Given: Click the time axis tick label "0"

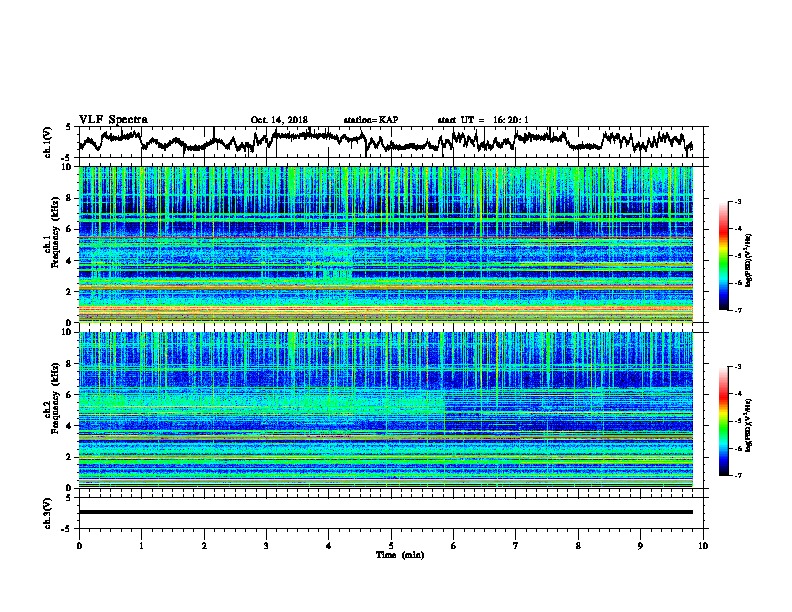Looking at the screenshot, I should coord(79,546).
